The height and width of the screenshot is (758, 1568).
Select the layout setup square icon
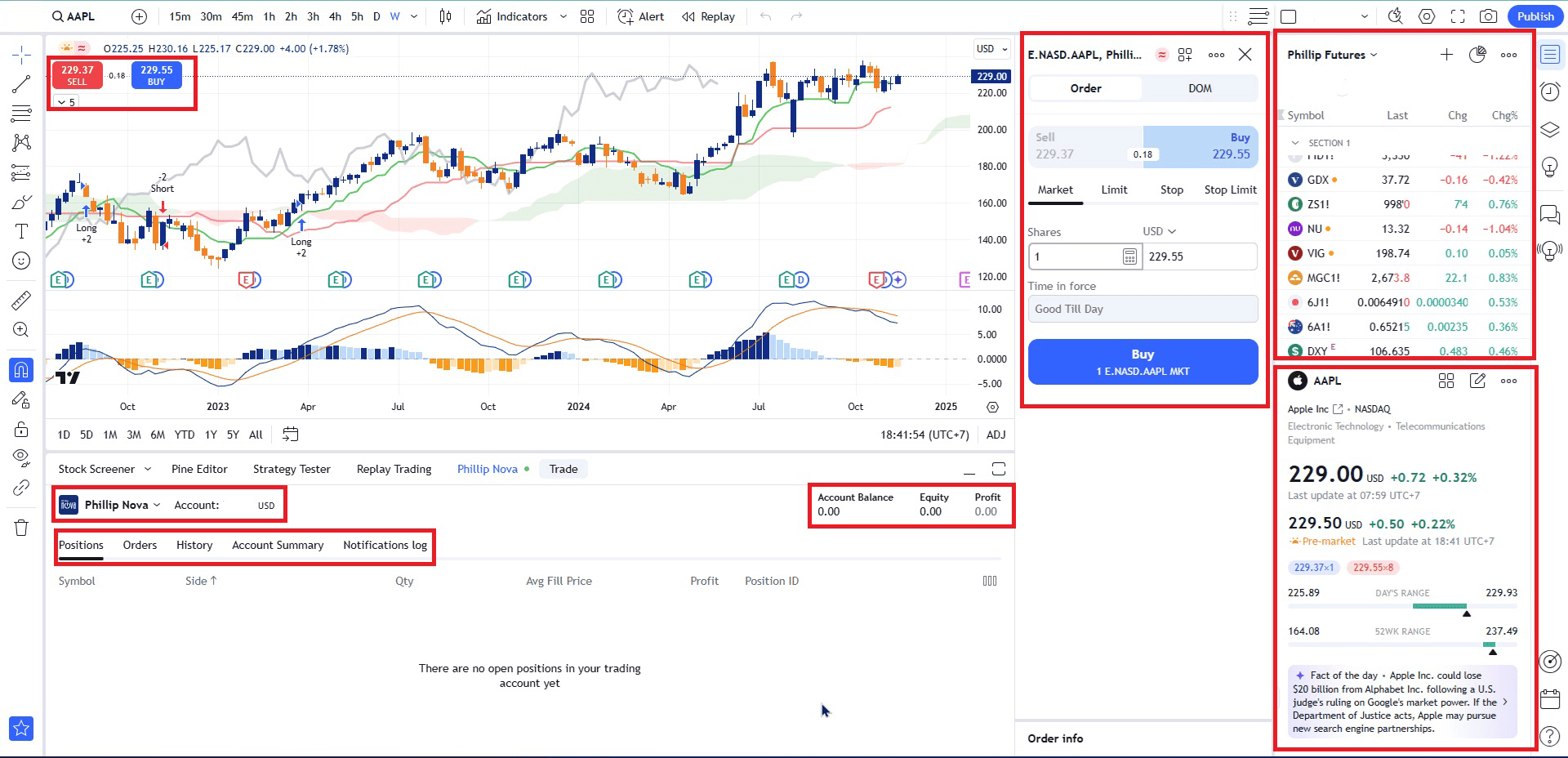click(1289, 16)
